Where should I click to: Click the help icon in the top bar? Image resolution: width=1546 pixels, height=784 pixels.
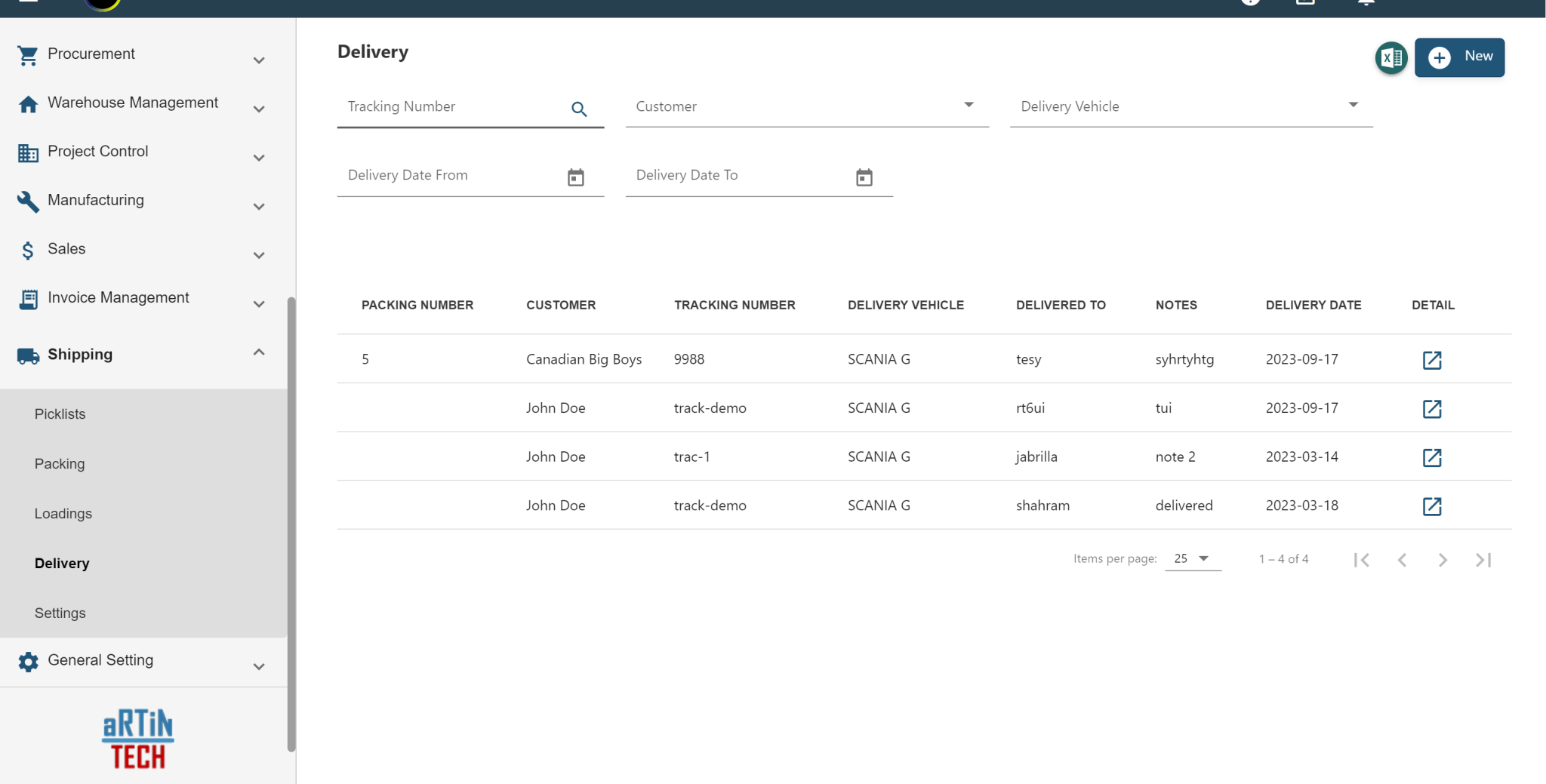pos(1250,3)
